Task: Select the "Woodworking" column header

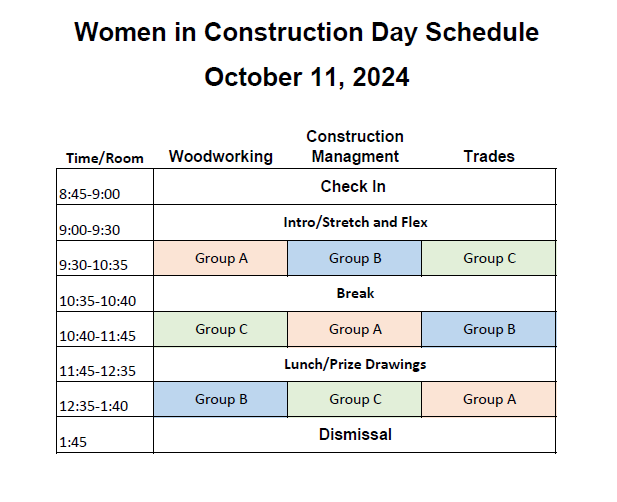Action: (220, 156)
